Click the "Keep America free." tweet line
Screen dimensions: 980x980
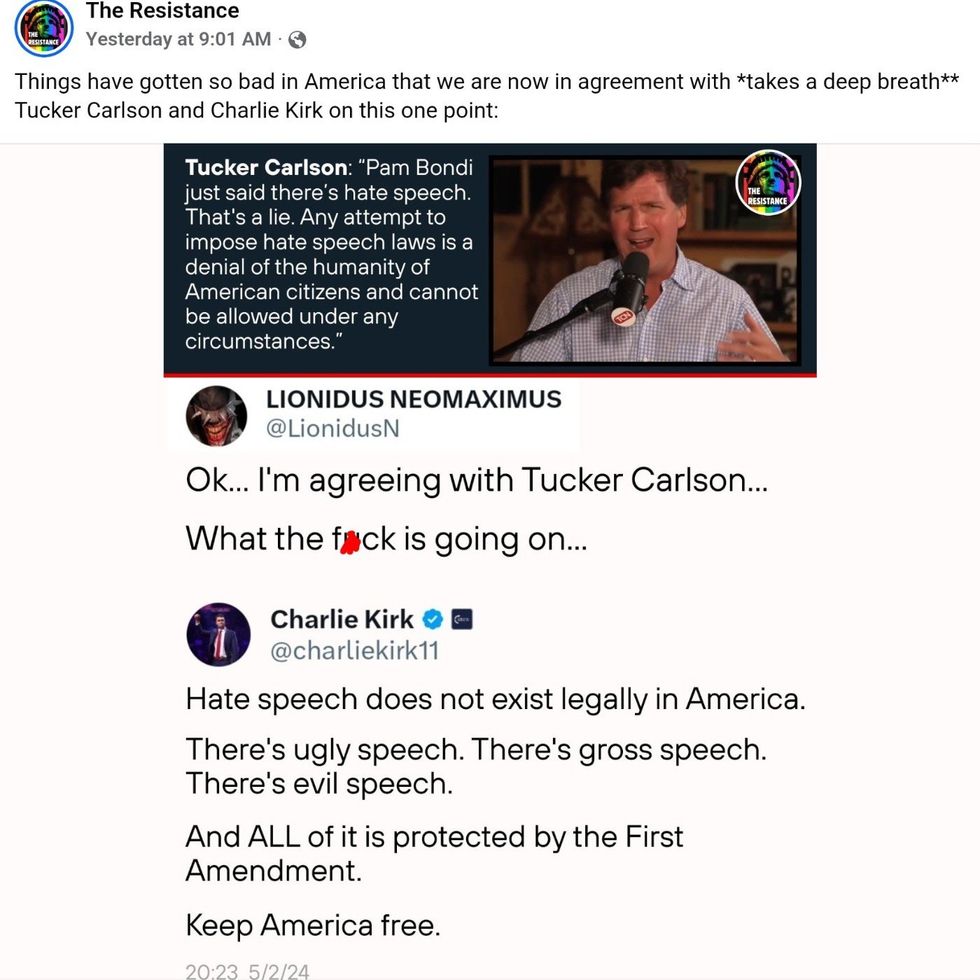(x=313, y=926)
